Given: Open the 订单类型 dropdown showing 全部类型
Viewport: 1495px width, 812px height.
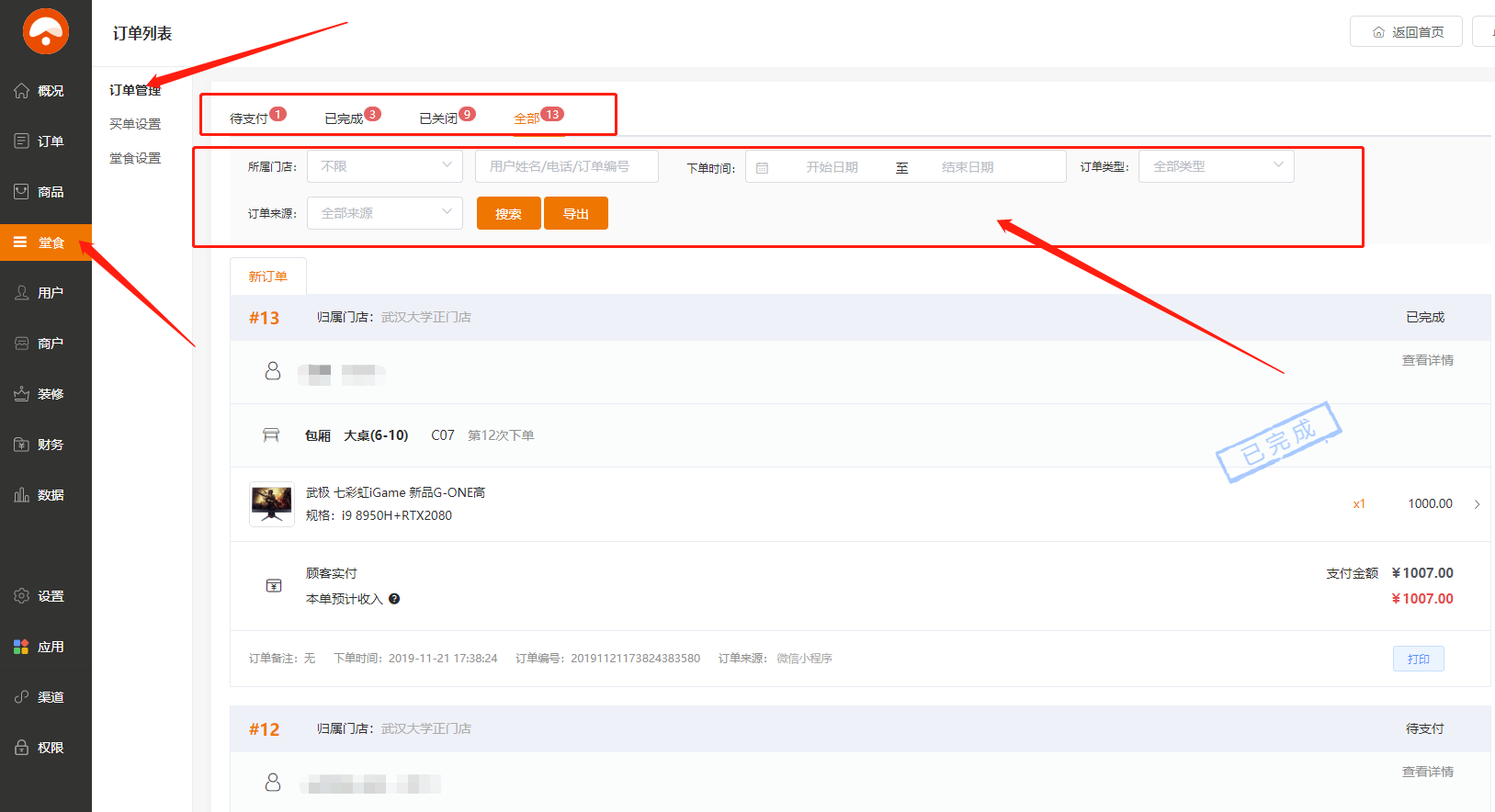Looking at the screenshot, I should 1215,166.
